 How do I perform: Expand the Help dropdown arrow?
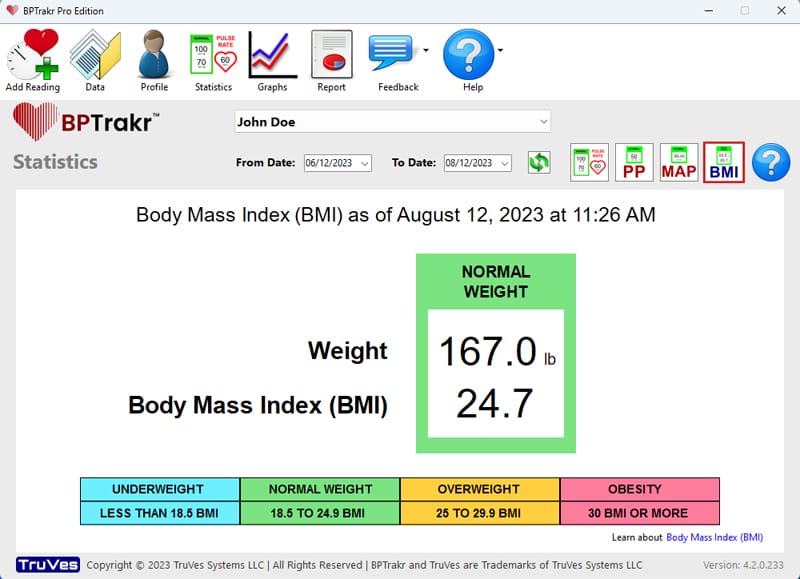tap(500, 49)
